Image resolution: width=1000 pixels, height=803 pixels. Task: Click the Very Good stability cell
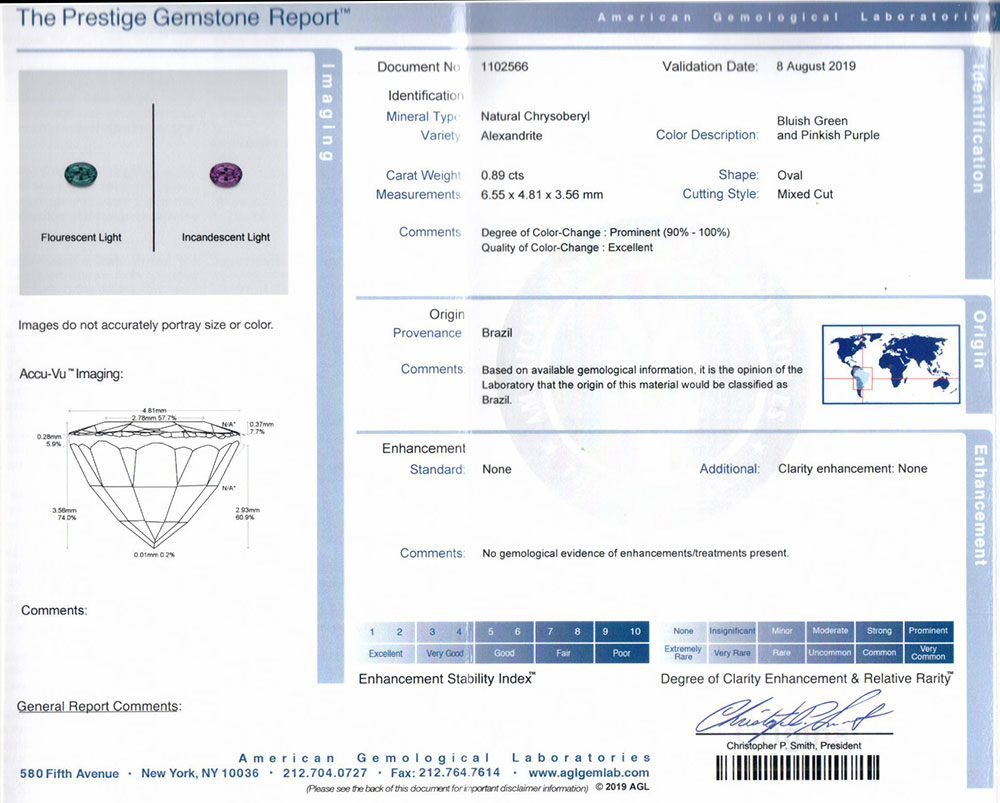point(445,653)
